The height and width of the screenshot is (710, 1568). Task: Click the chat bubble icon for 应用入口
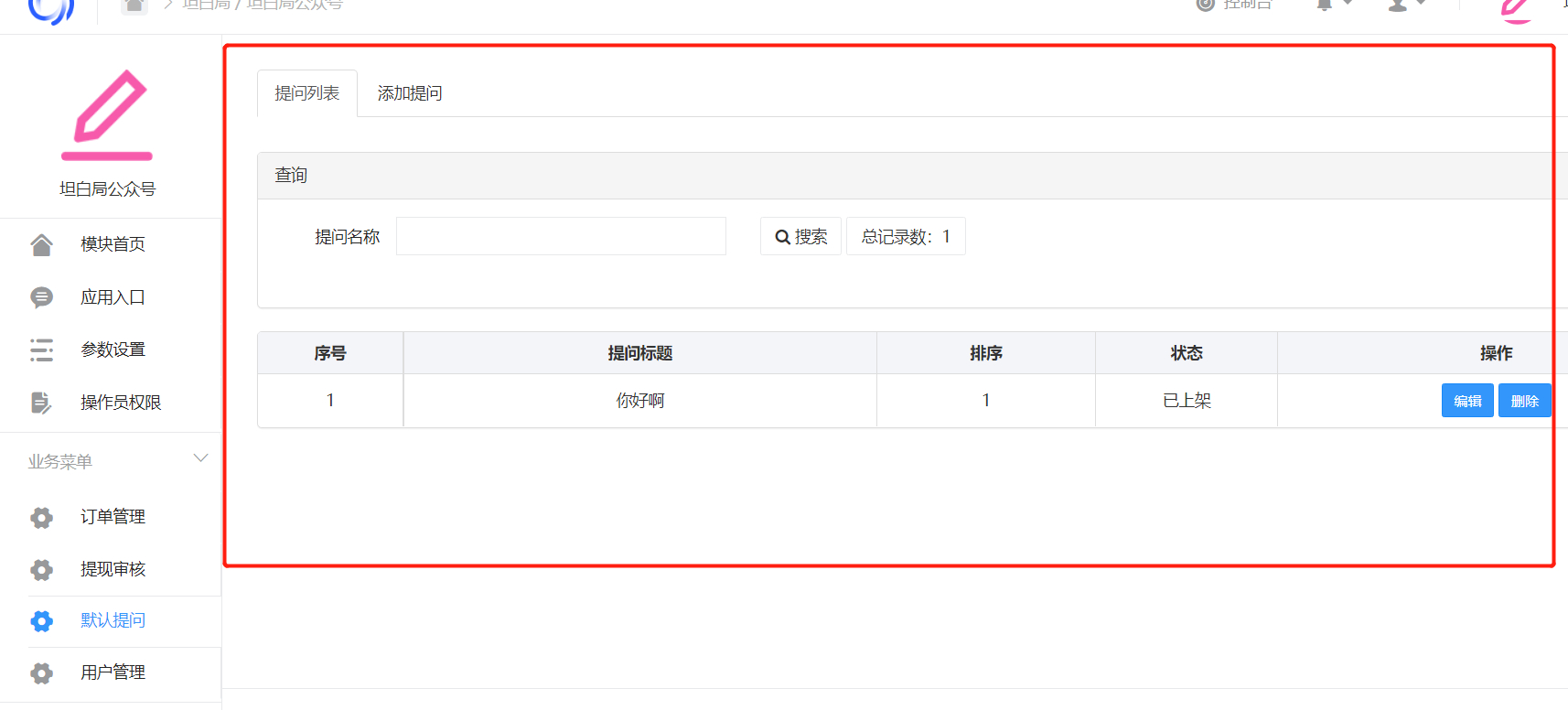point(41,297)
